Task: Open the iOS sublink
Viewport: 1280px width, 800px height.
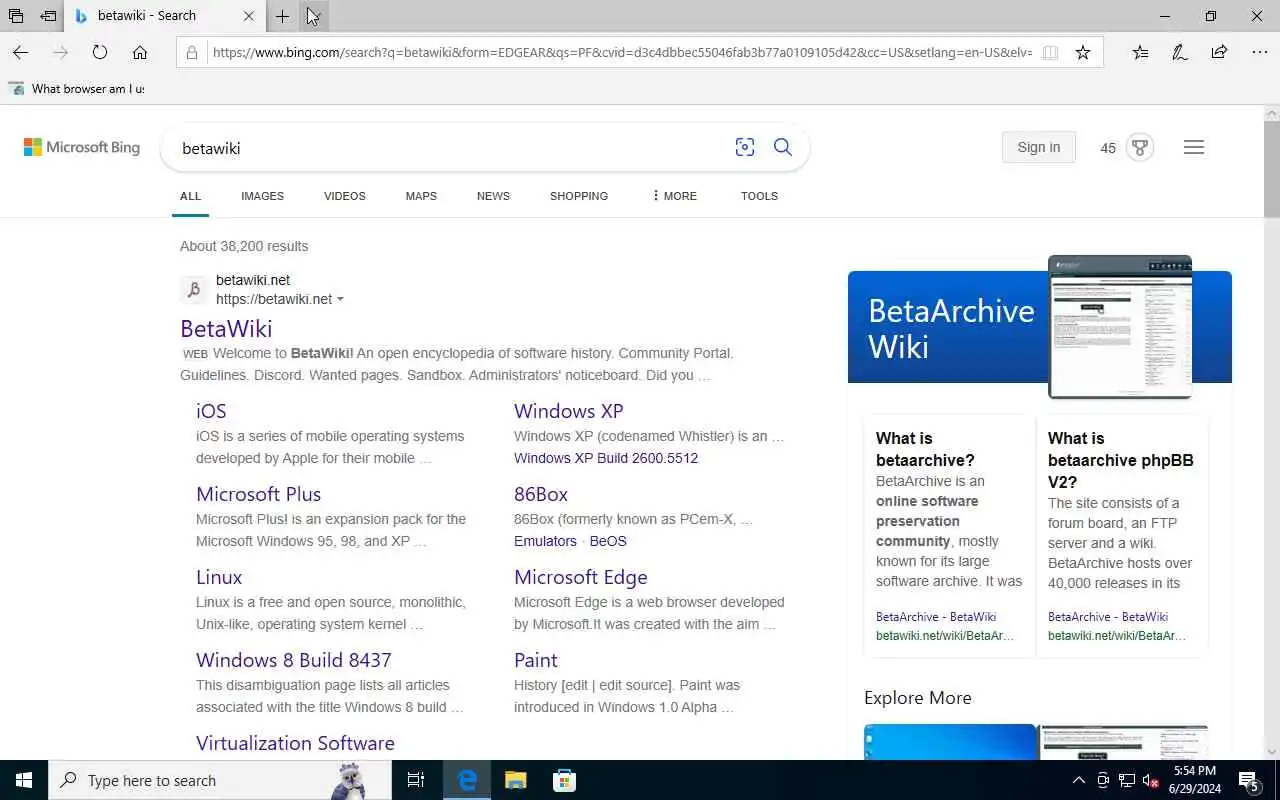Action: pyautogui.click(x=211, y=411)
